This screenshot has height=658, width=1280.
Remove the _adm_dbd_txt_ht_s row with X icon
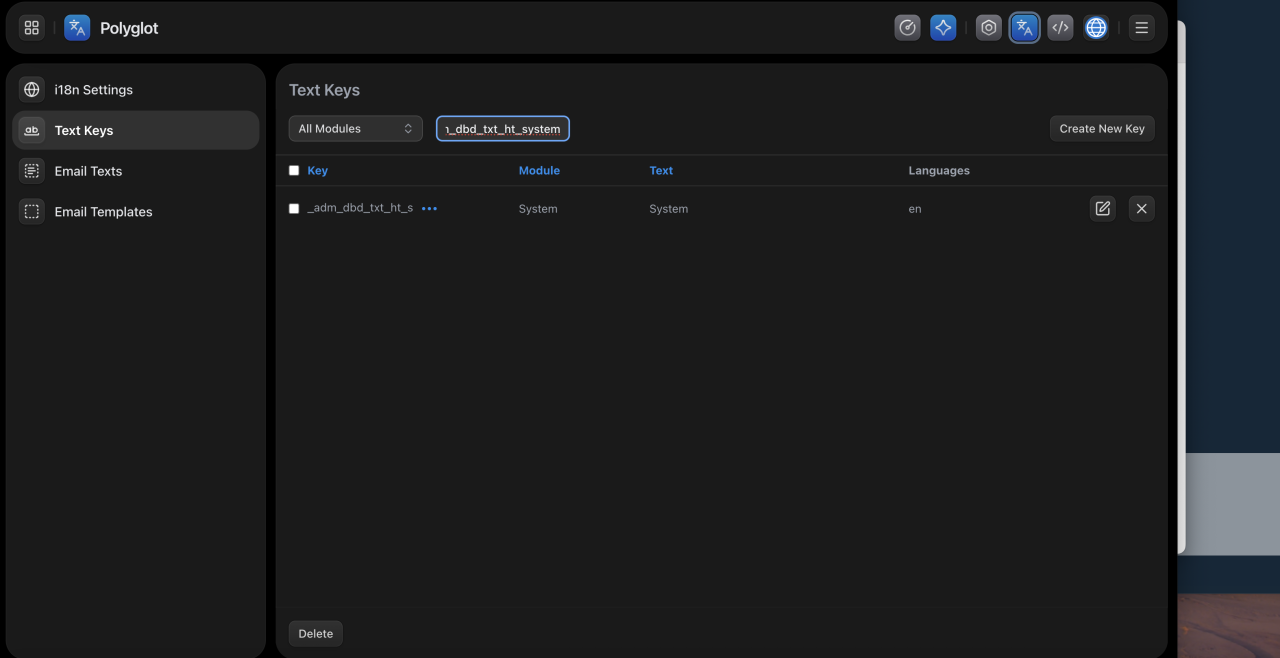coord(1141,208)
